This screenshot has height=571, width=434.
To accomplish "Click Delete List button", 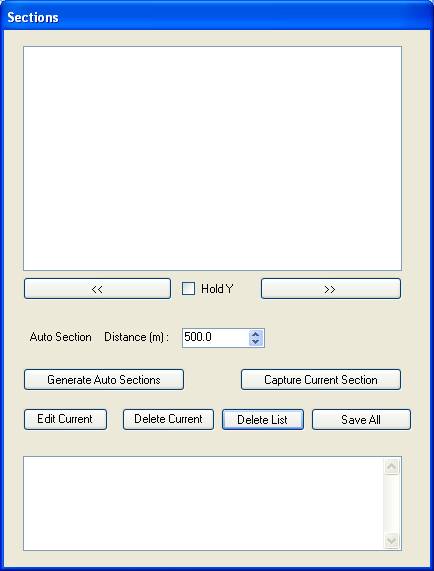I will [263, 419].
